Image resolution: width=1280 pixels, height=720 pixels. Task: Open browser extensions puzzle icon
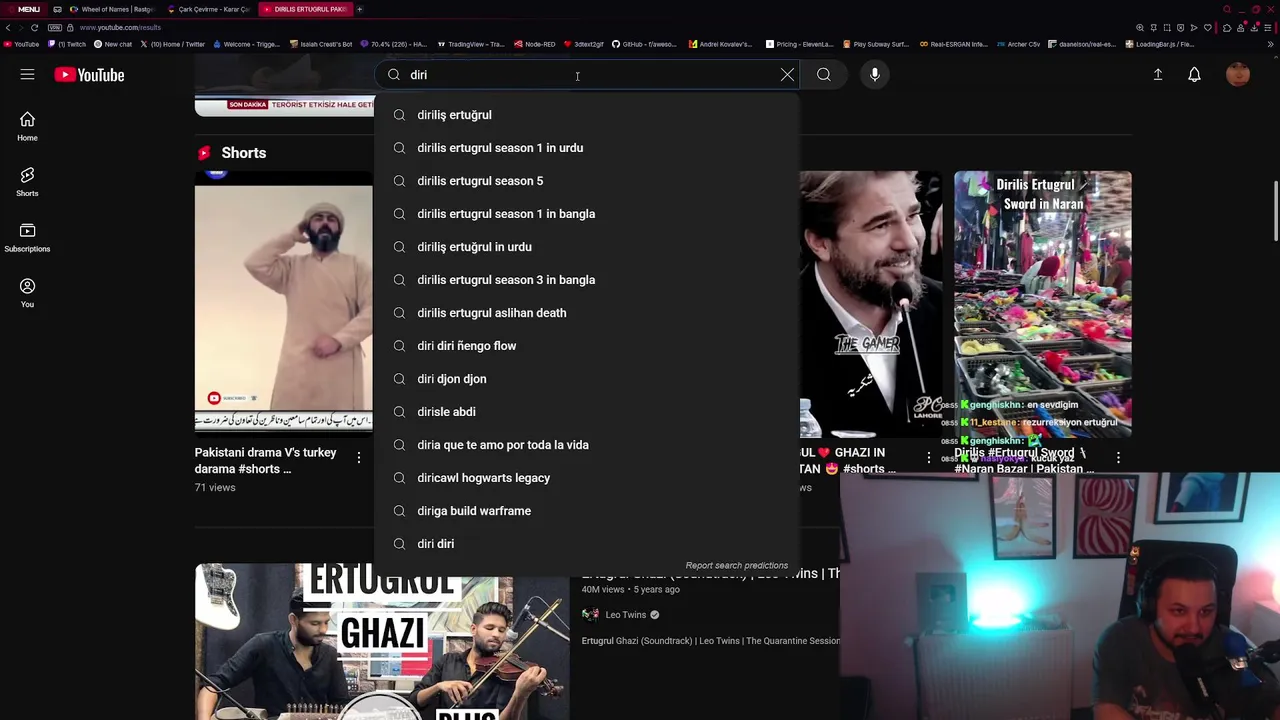(1227, 27)
